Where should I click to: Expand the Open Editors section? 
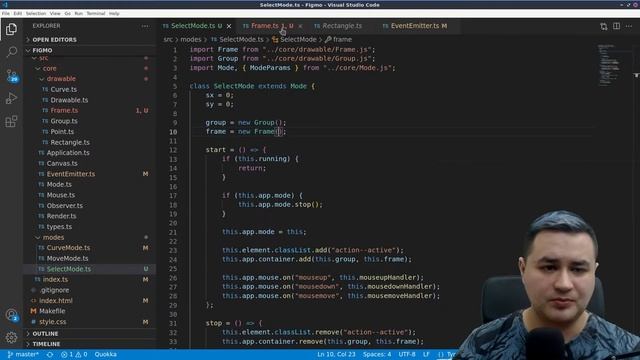90,40
